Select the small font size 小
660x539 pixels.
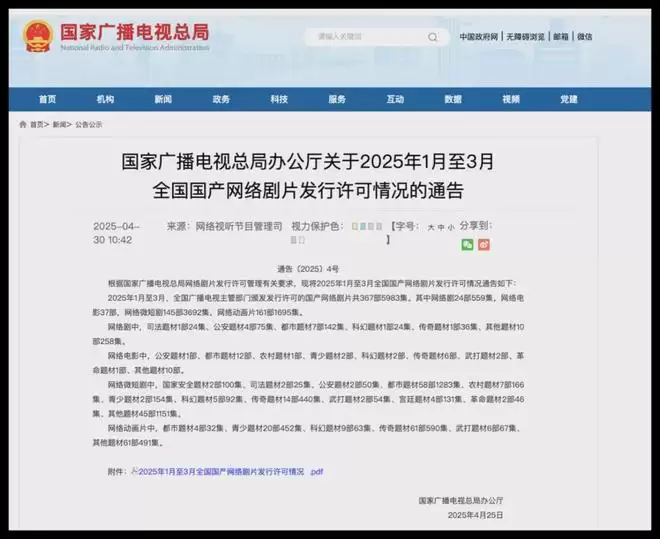[x=451, y=228]
